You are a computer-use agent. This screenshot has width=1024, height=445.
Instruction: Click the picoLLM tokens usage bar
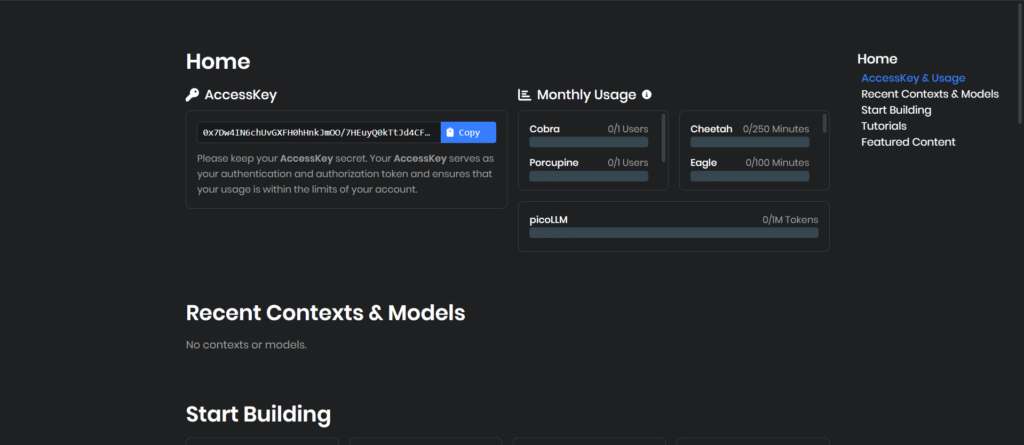[673, 233]
